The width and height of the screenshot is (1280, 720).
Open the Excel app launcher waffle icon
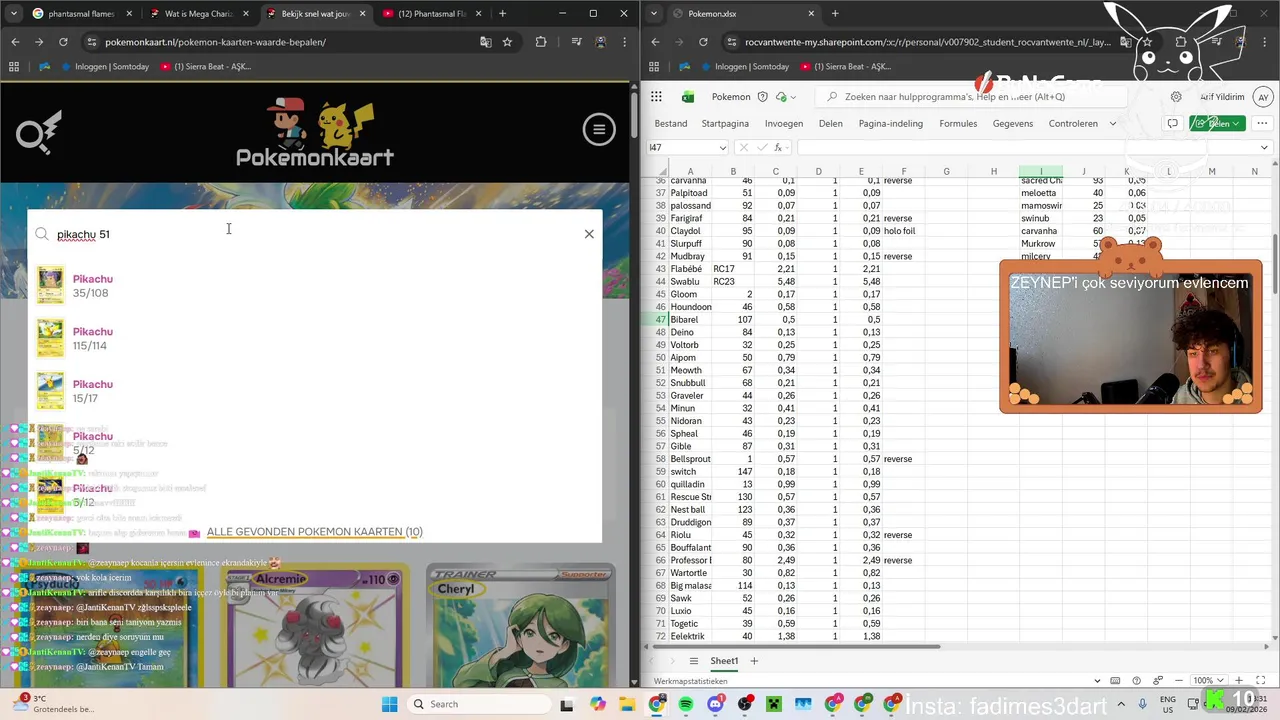pyautogui.click(x=656, y=97)
